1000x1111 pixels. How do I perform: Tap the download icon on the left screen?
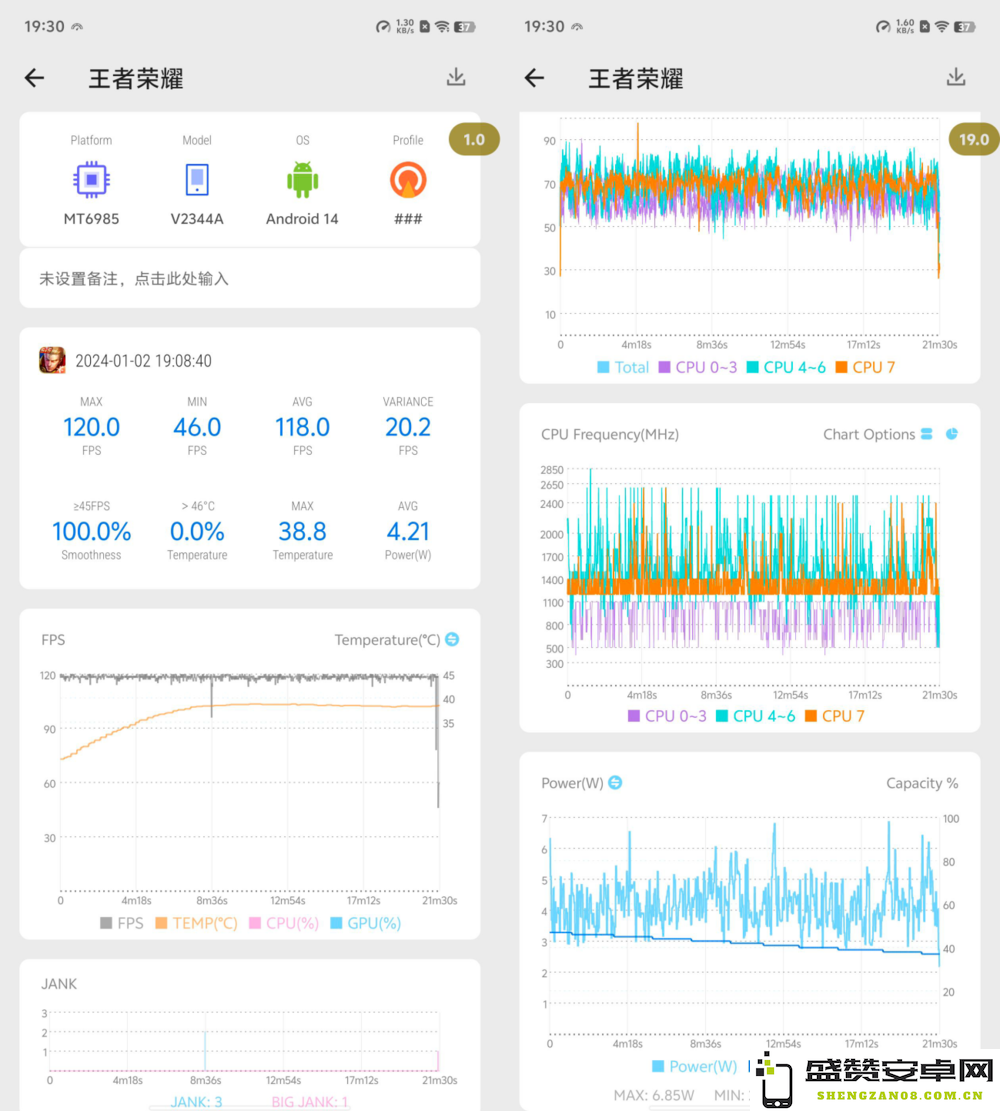pyautogui.click(x=456, y=77)
